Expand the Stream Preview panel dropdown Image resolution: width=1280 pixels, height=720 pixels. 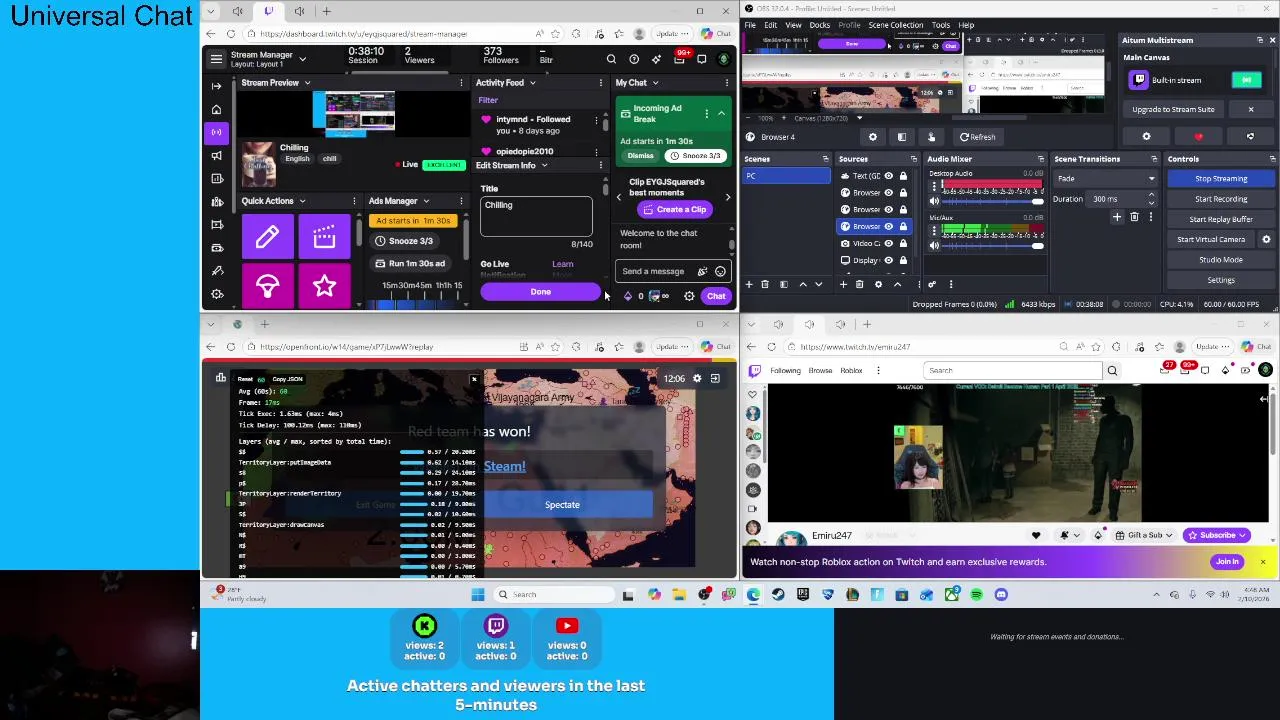click(x=307, y=83)
